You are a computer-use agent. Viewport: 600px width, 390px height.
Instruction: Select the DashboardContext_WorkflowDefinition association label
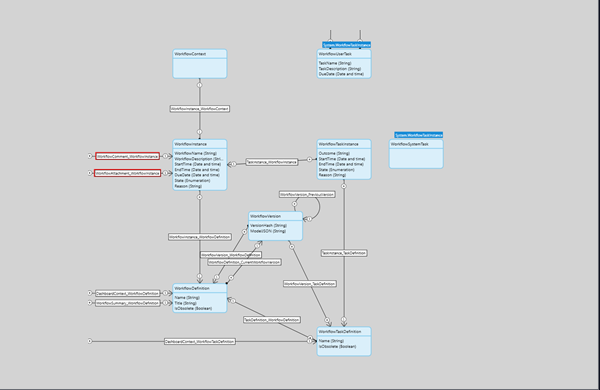[x=127, y=293]
